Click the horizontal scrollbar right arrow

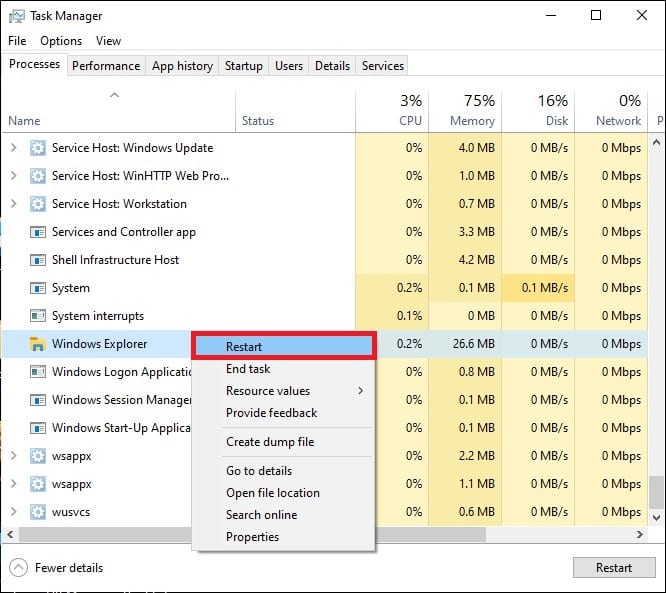[x=640, y=534]
